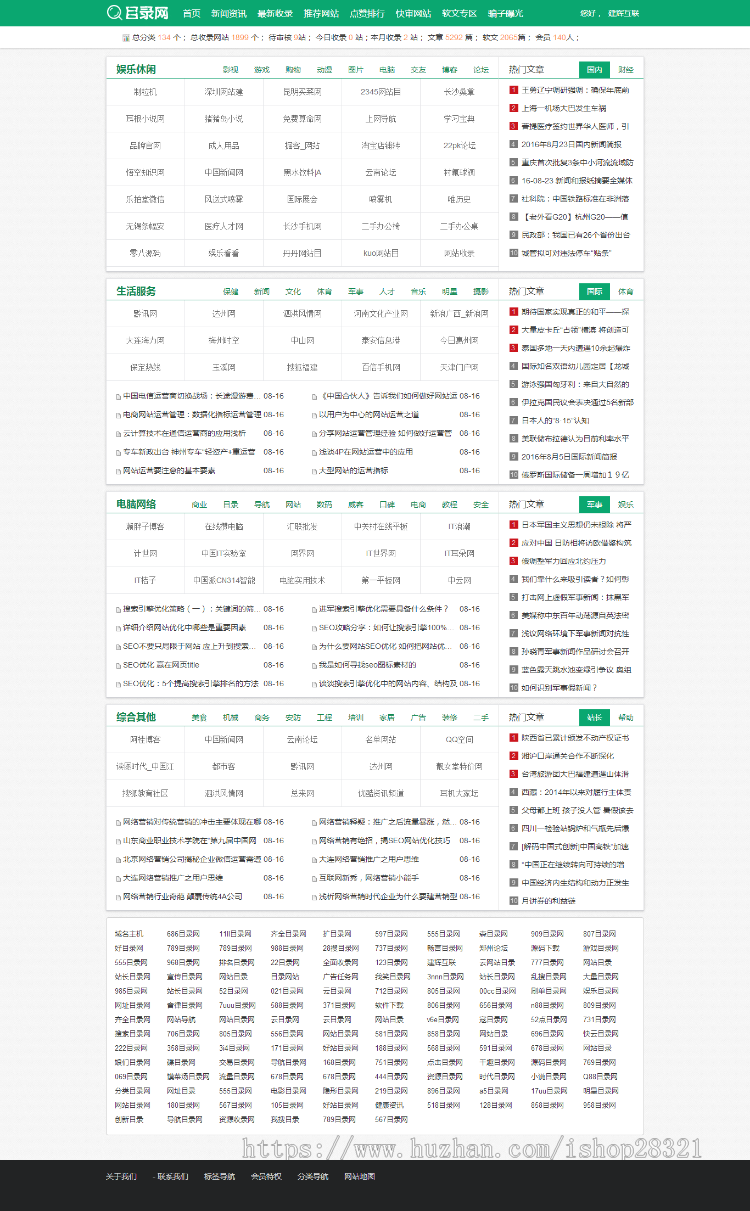Switch to 财经 hot articles tab

(x=625, y=70)
